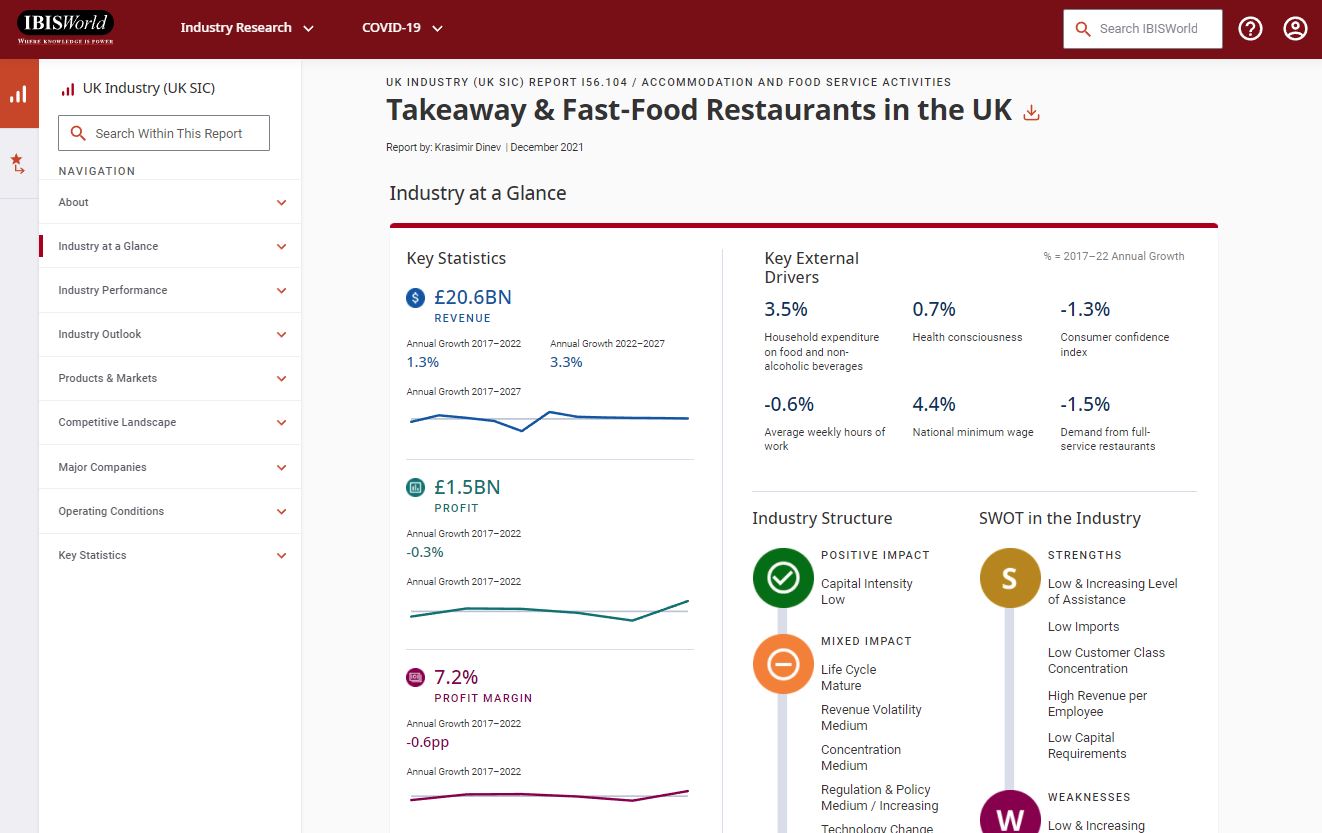Click the orange Mixed Impact icon
Image resolution: width=1322 pixels, height=833 pixels.
click(783, 663)
